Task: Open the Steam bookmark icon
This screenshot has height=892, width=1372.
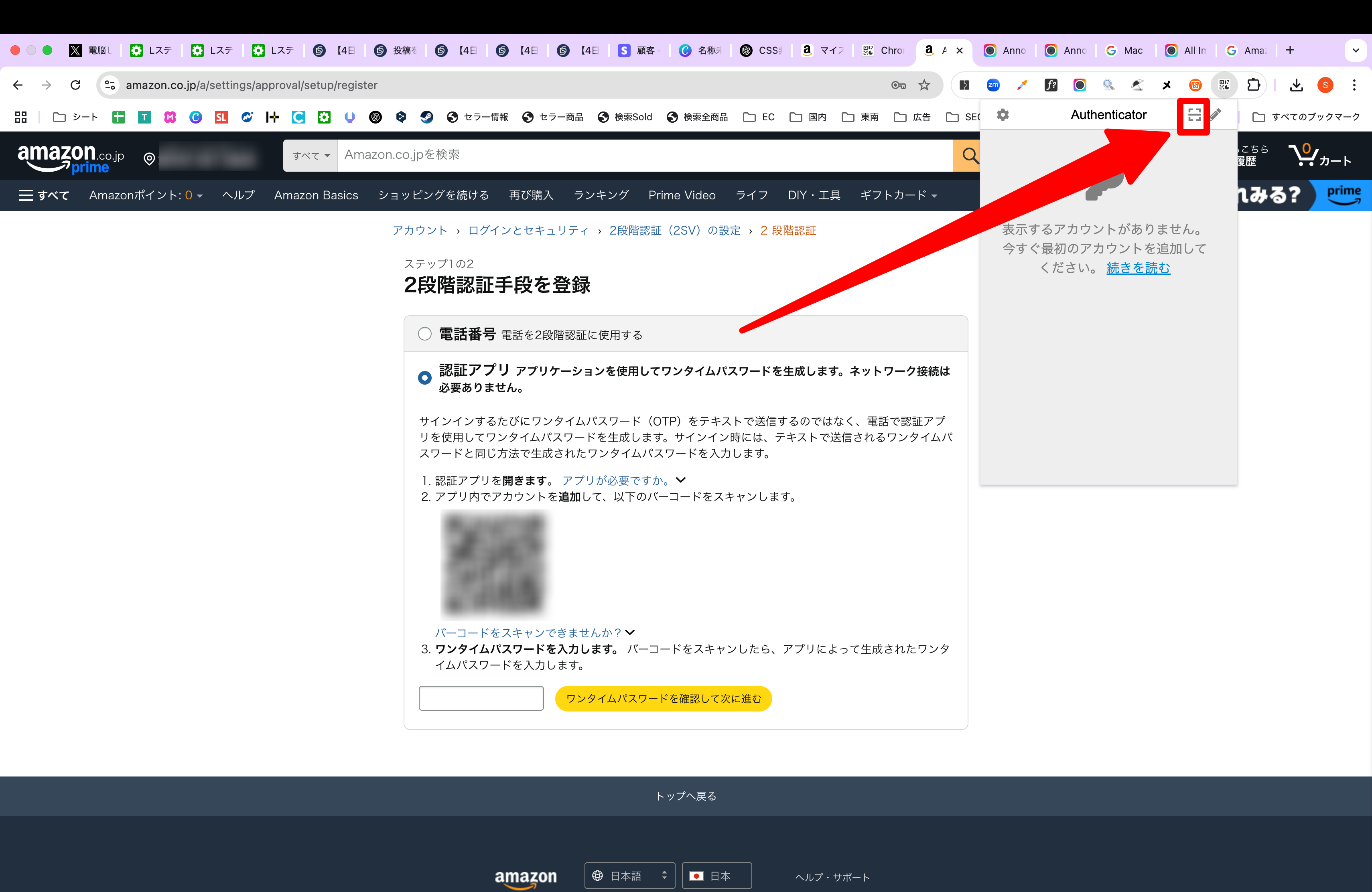Action: pos(426,118)
